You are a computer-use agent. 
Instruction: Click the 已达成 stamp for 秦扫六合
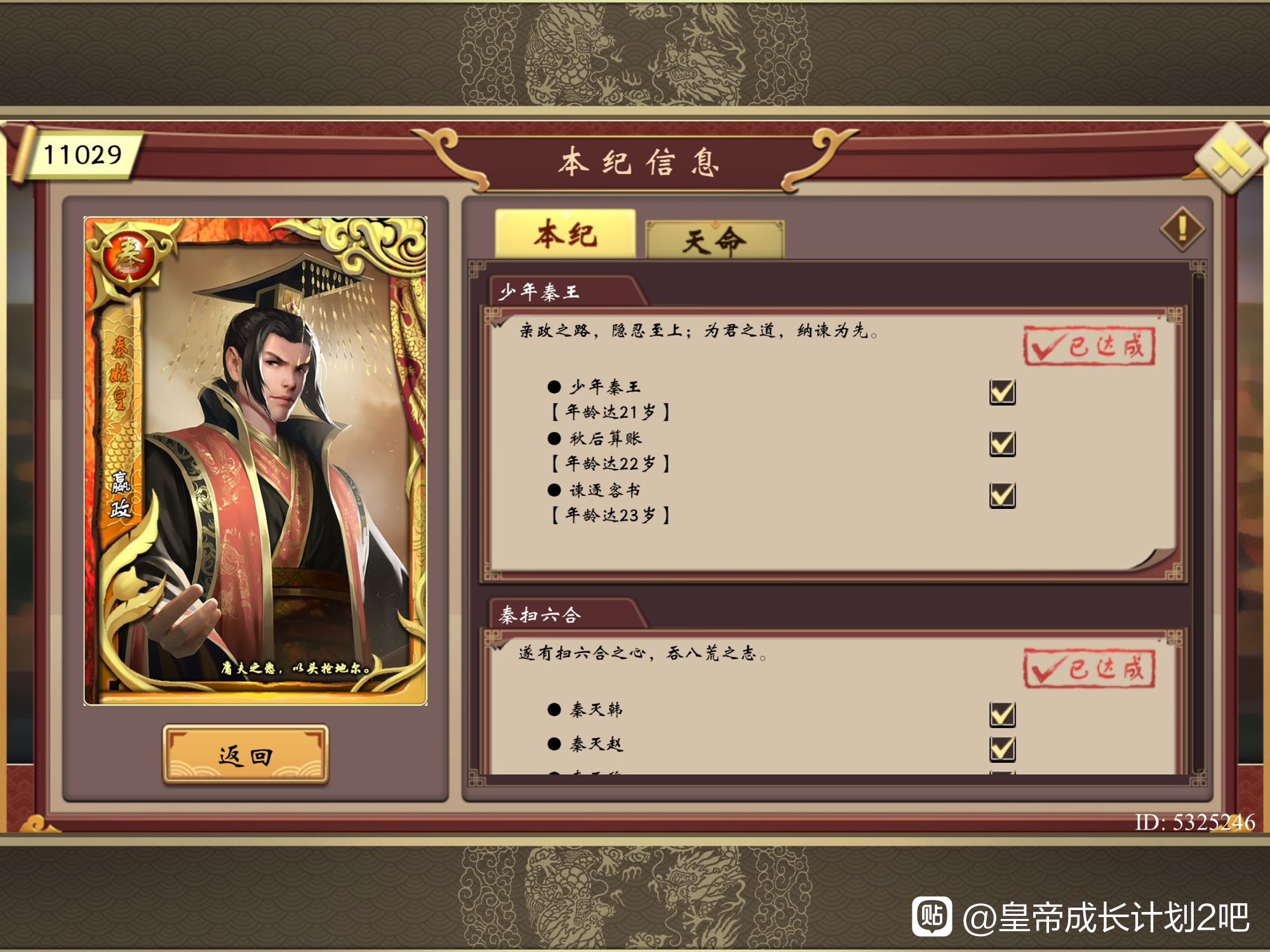point(1089,668)
